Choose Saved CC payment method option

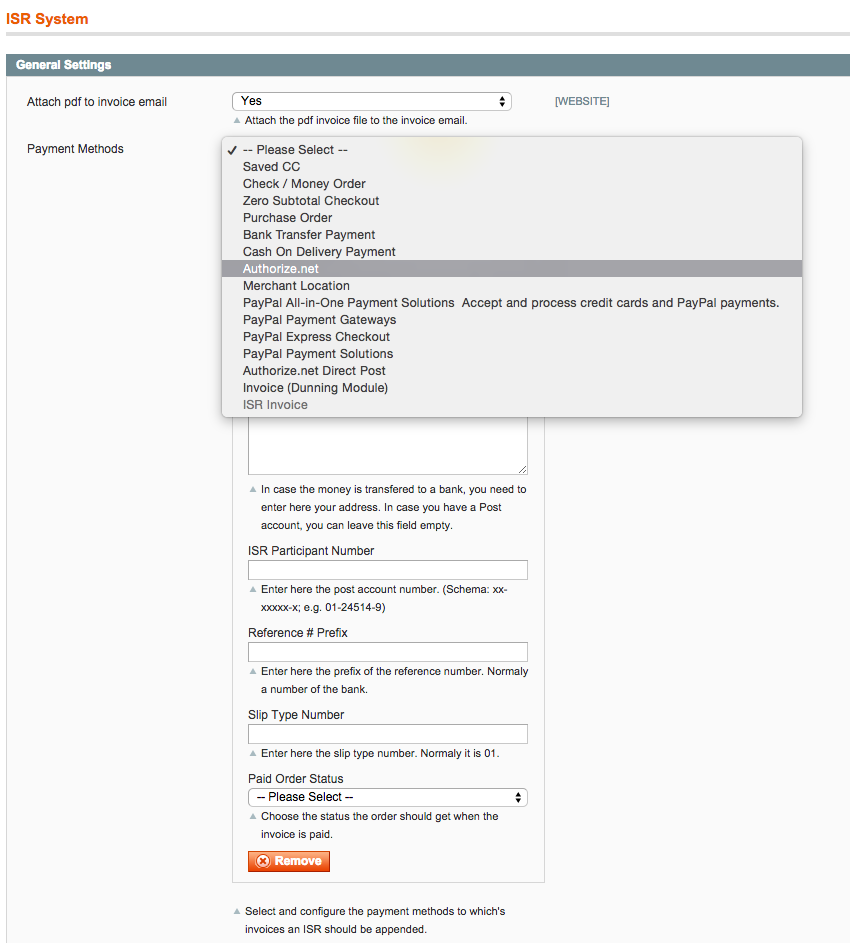coord(271,167)
